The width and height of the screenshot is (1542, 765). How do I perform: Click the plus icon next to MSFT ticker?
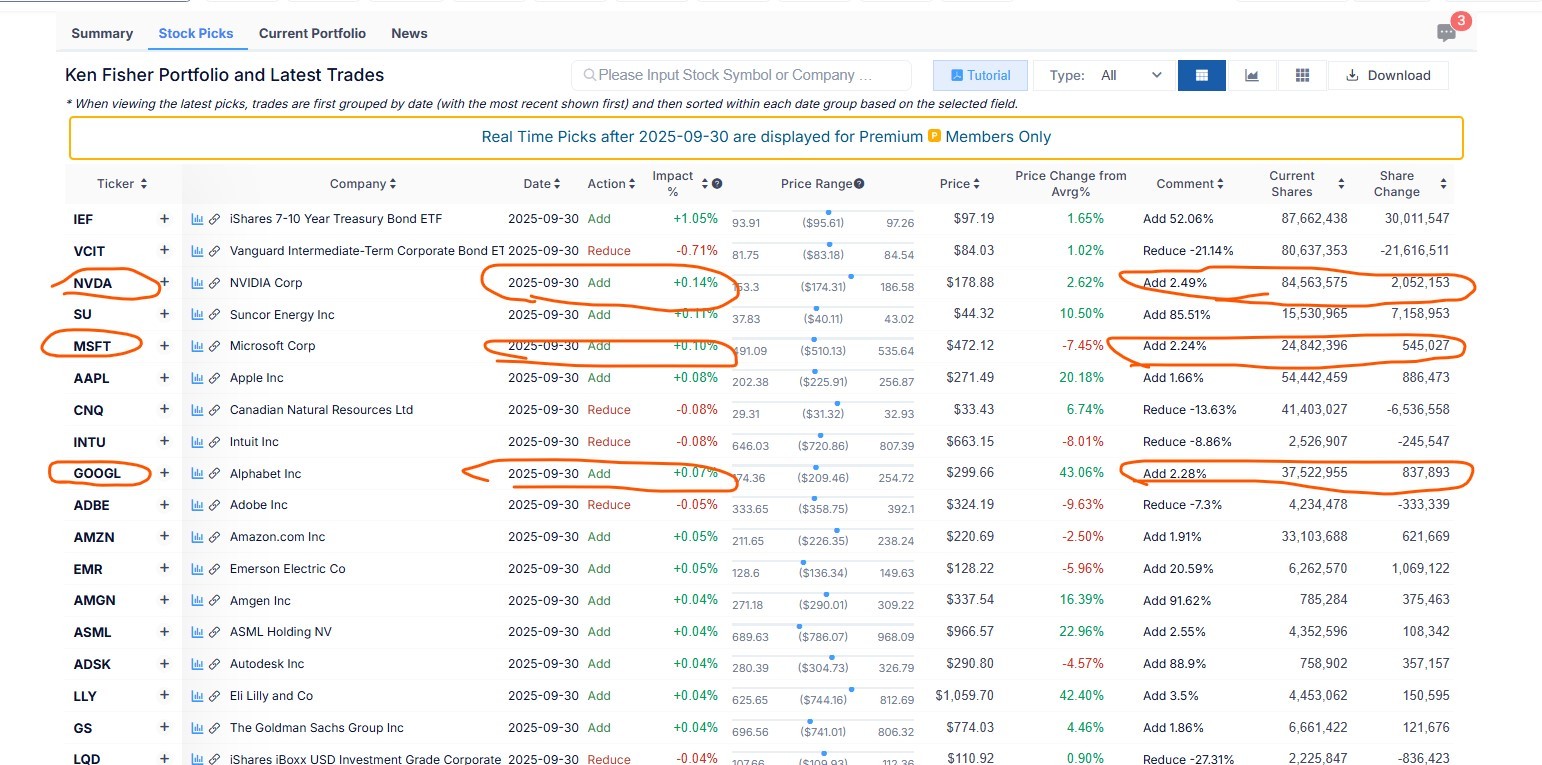tap(165, 346)
